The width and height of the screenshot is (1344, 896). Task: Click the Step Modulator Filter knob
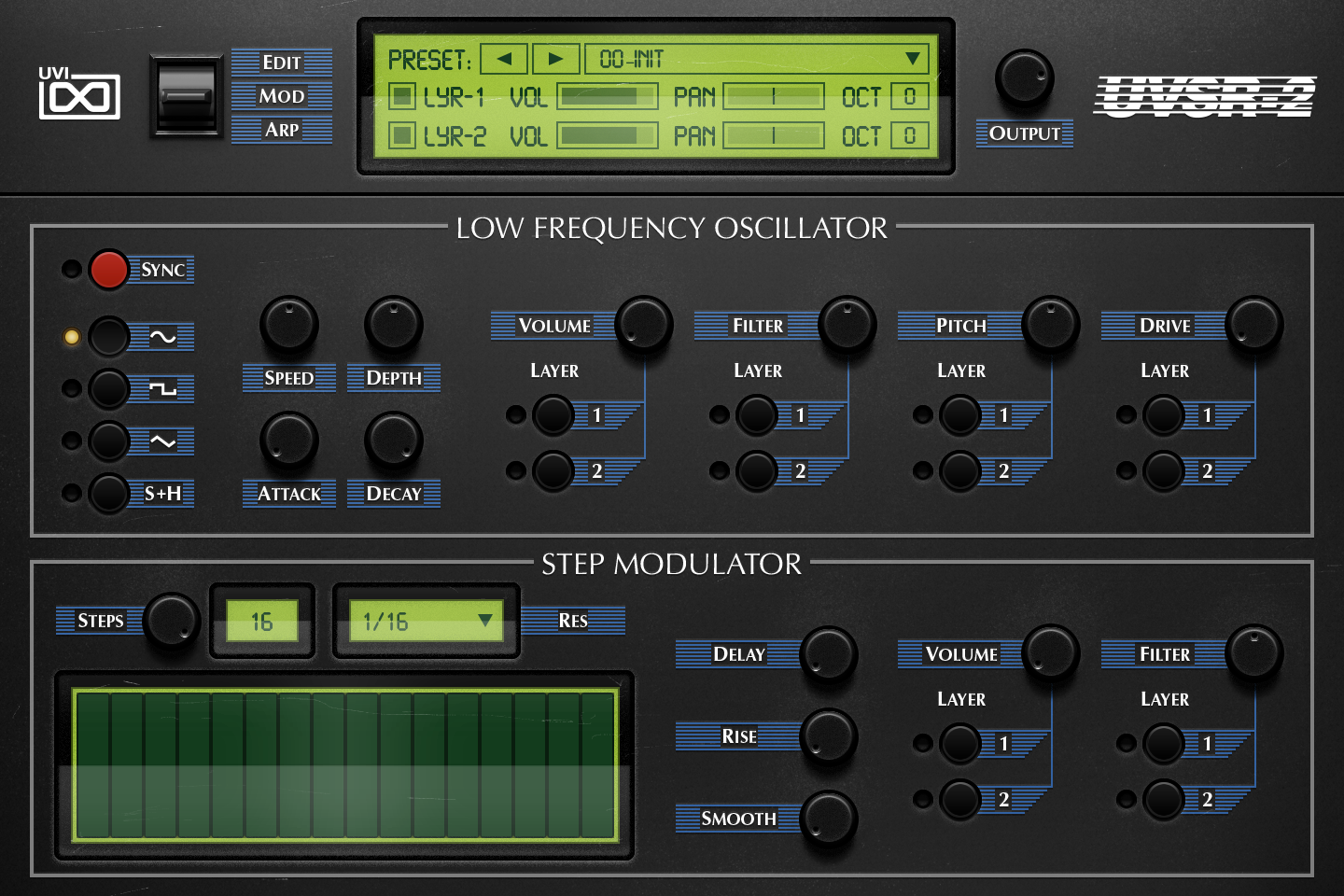(1254, 652)
